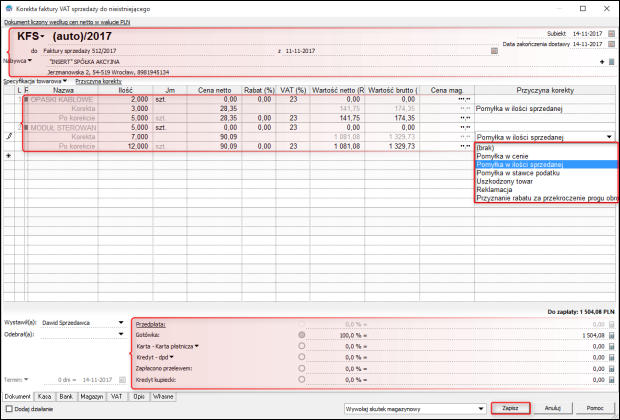This screenshot has width=620, height=420.
Task: Enable the Dodaj działanie checkbox
Action: (9, 409)
